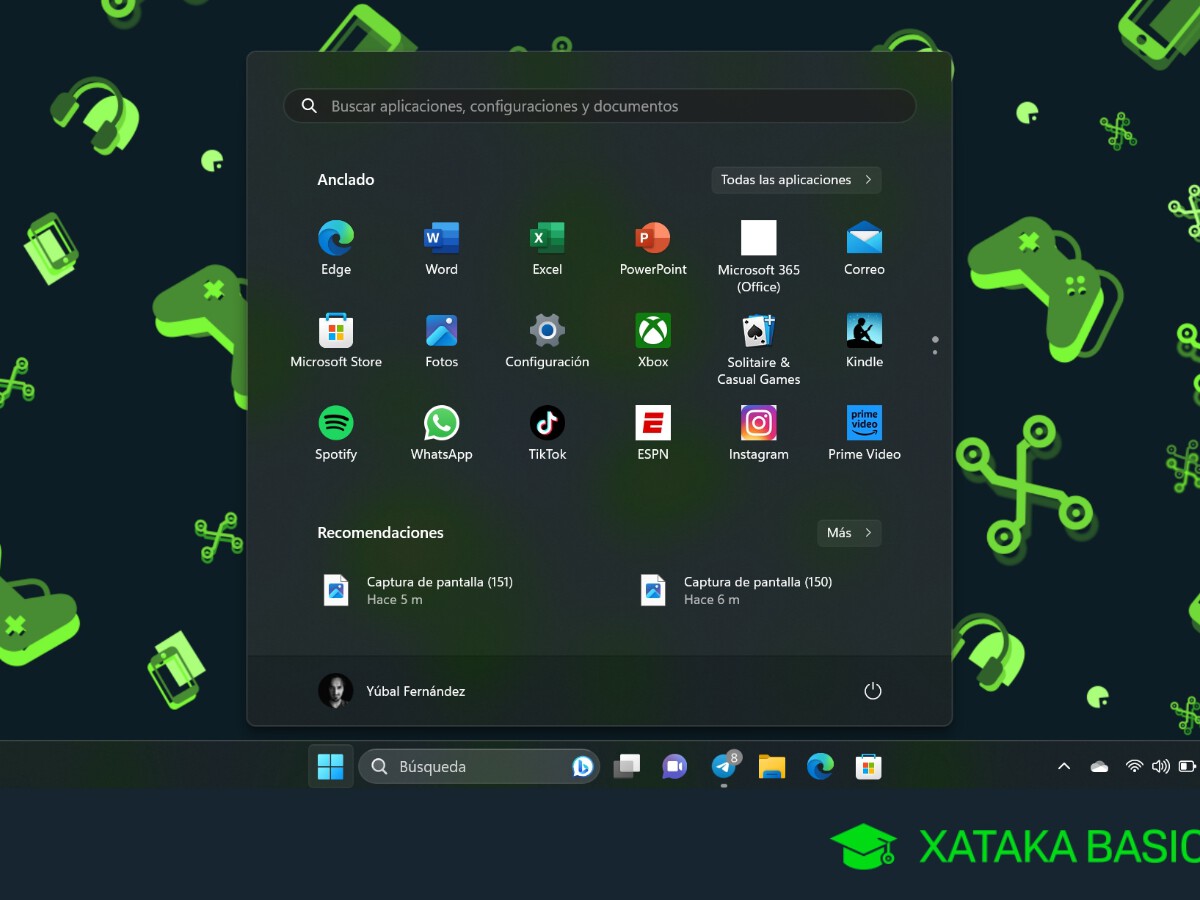Expand Más recommendations
The image size is (1200, 900).
point(849,533)
